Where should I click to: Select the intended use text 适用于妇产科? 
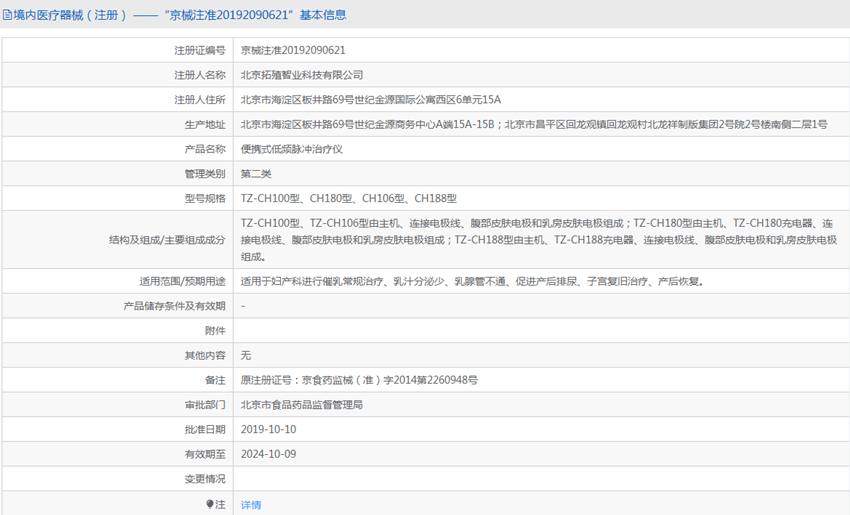tap(472, 281)
